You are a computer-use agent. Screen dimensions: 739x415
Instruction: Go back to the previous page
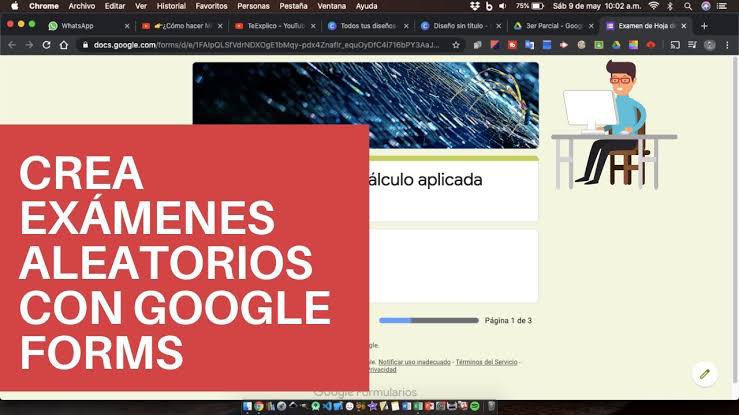point(12,45)
